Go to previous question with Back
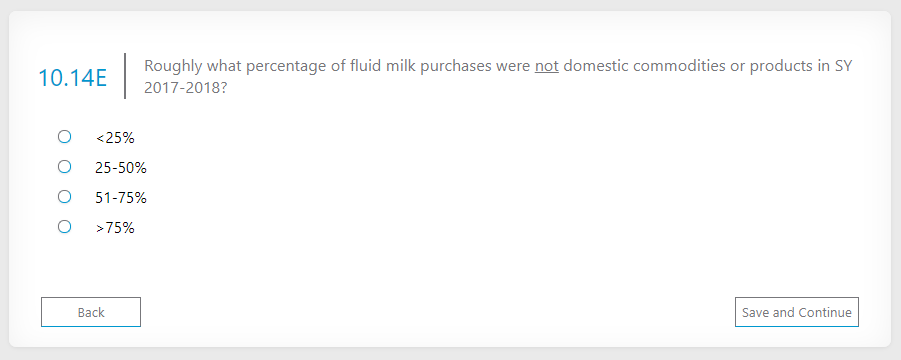Image resolution: width=901 pixels, height=360 pixels. point(91,312)
